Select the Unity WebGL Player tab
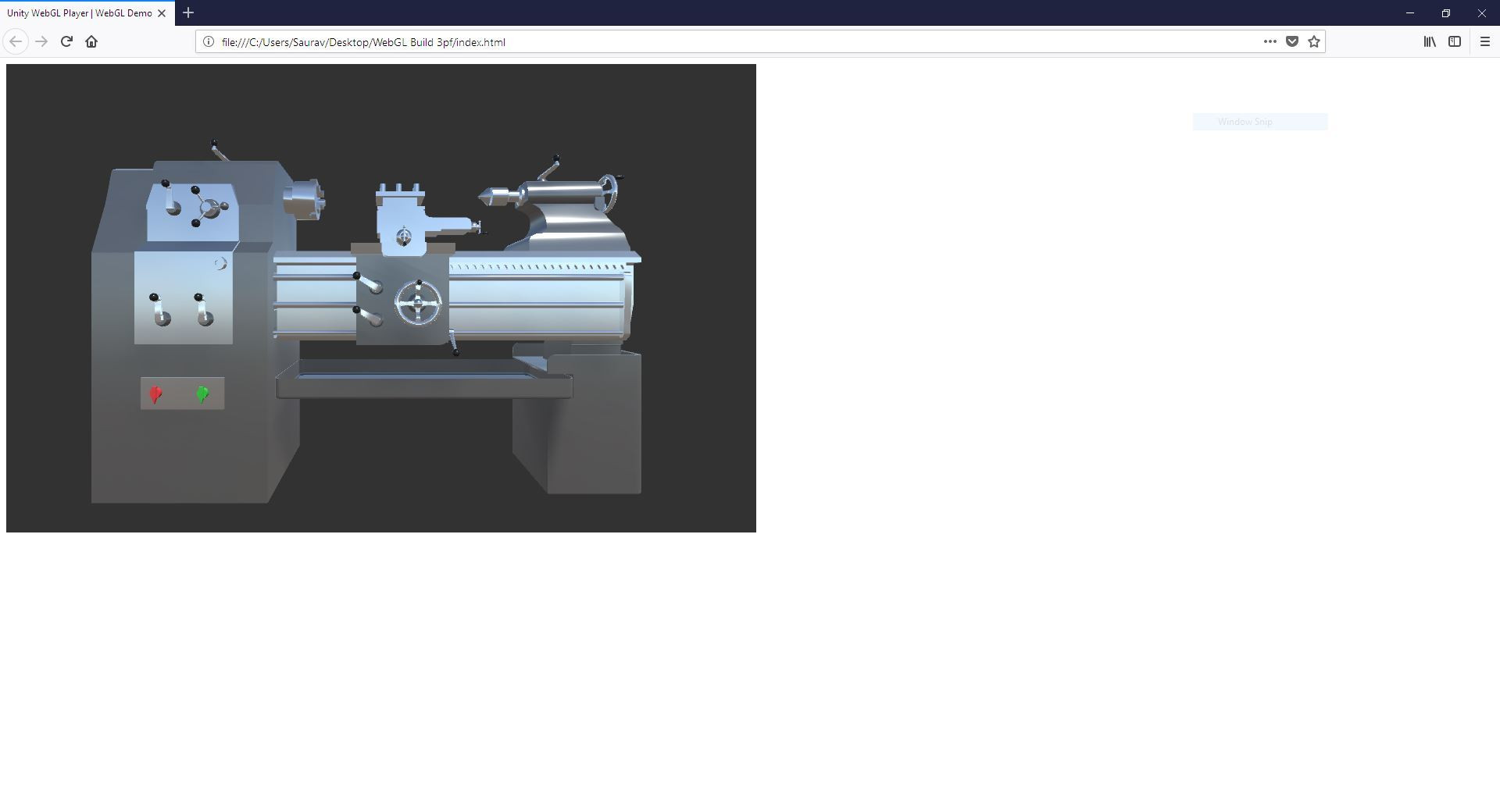1500x812 pixels. [78, 13]
